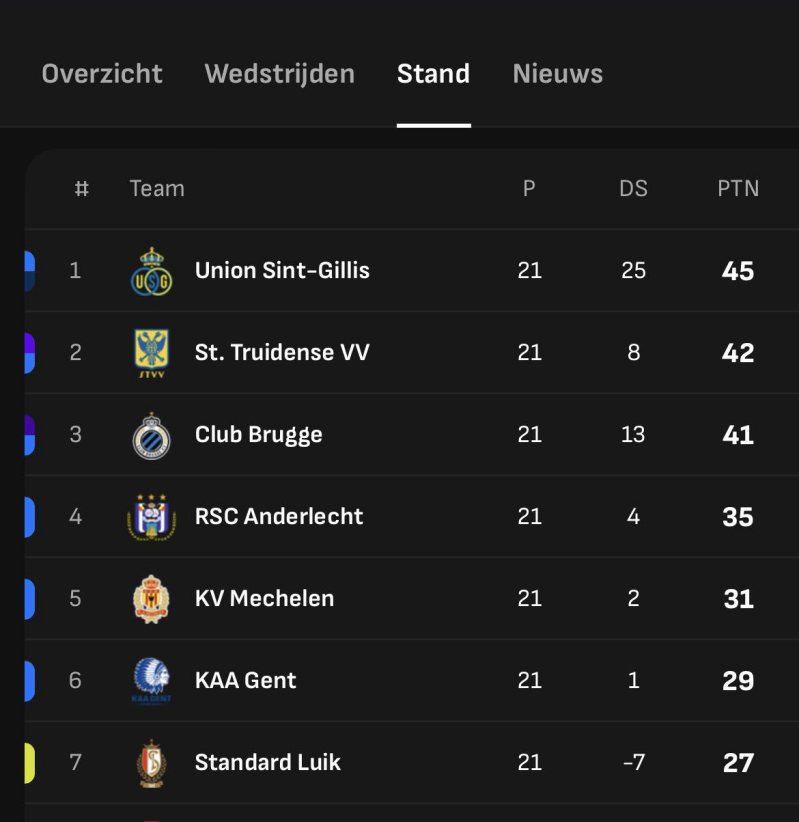The height and width of the screenshot is (822, 799).
Task: Click the DS column header
Action: click(633, 189)
